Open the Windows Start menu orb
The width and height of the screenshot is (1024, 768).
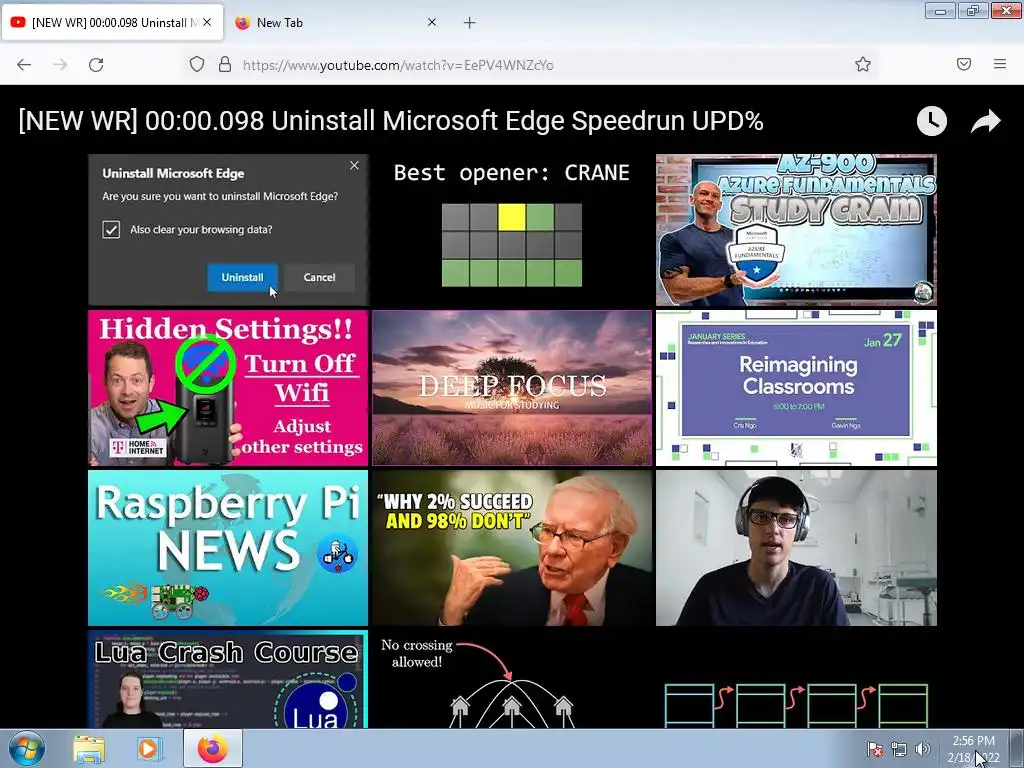coord(27,748)
